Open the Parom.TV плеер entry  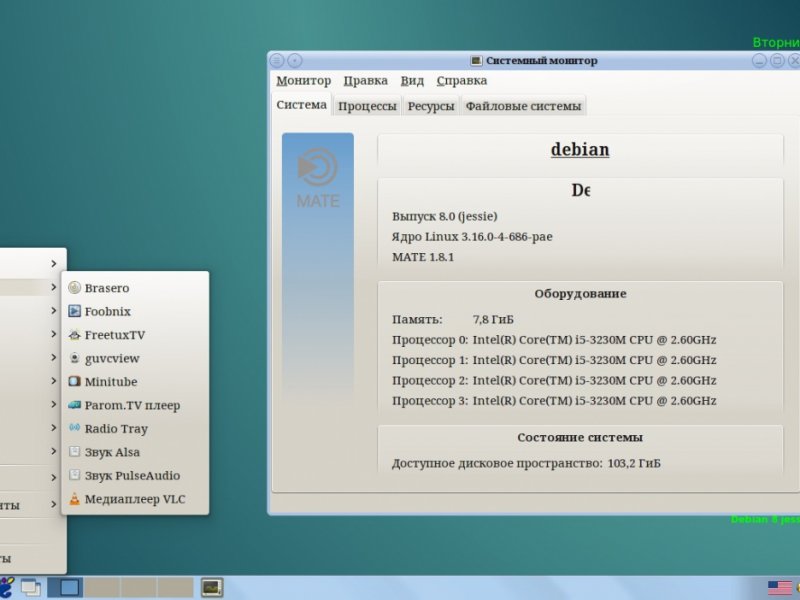click(x=135, y=405)
